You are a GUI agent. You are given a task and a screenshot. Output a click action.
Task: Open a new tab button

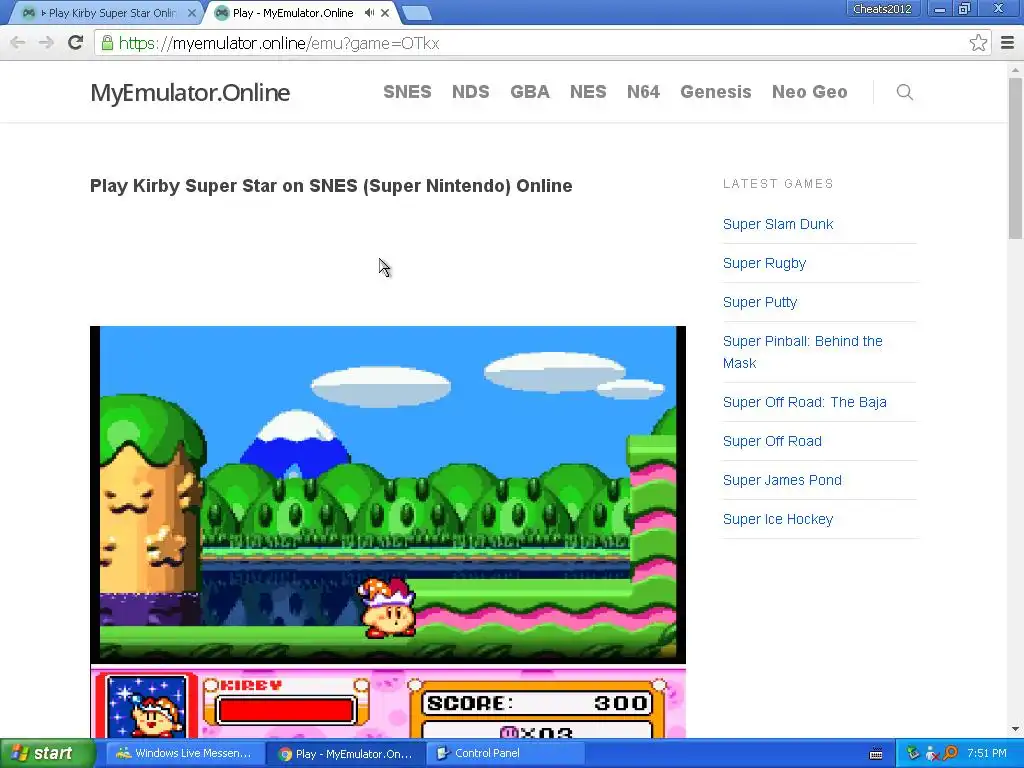[416, 12]
